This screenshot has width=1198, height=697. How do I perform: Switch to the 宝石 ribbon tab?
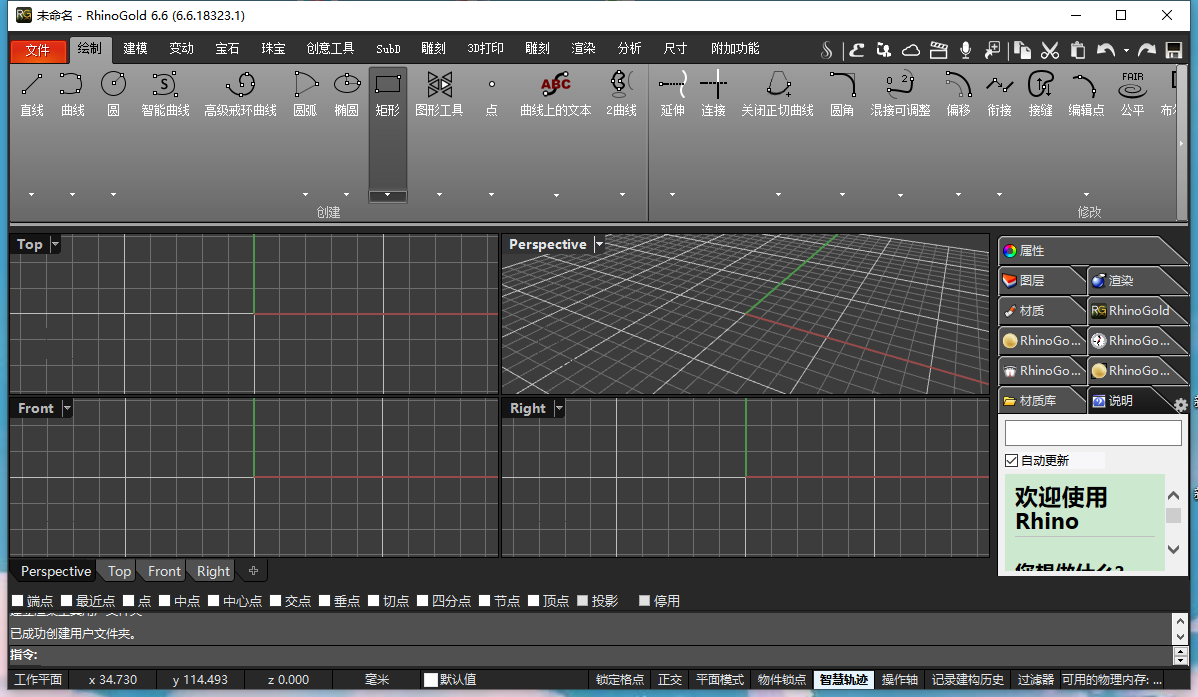click(227, 48)
